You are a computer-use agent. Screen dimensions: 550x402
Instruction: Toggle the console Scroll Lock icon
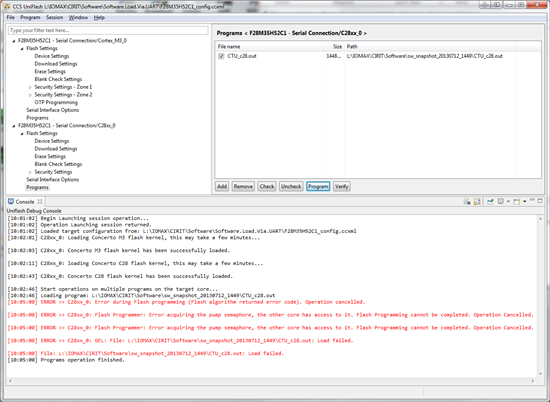pyautogui.click(x=477, y=201)
